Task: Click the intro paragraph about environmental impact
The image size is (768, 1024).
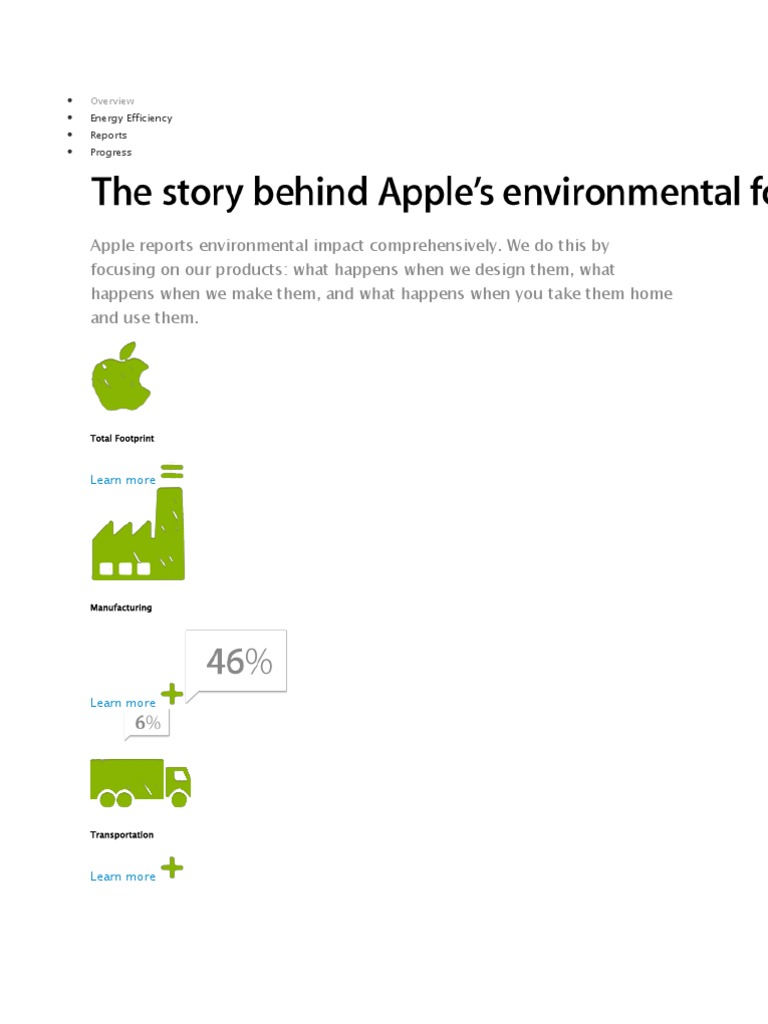Action: coord(381,282)
